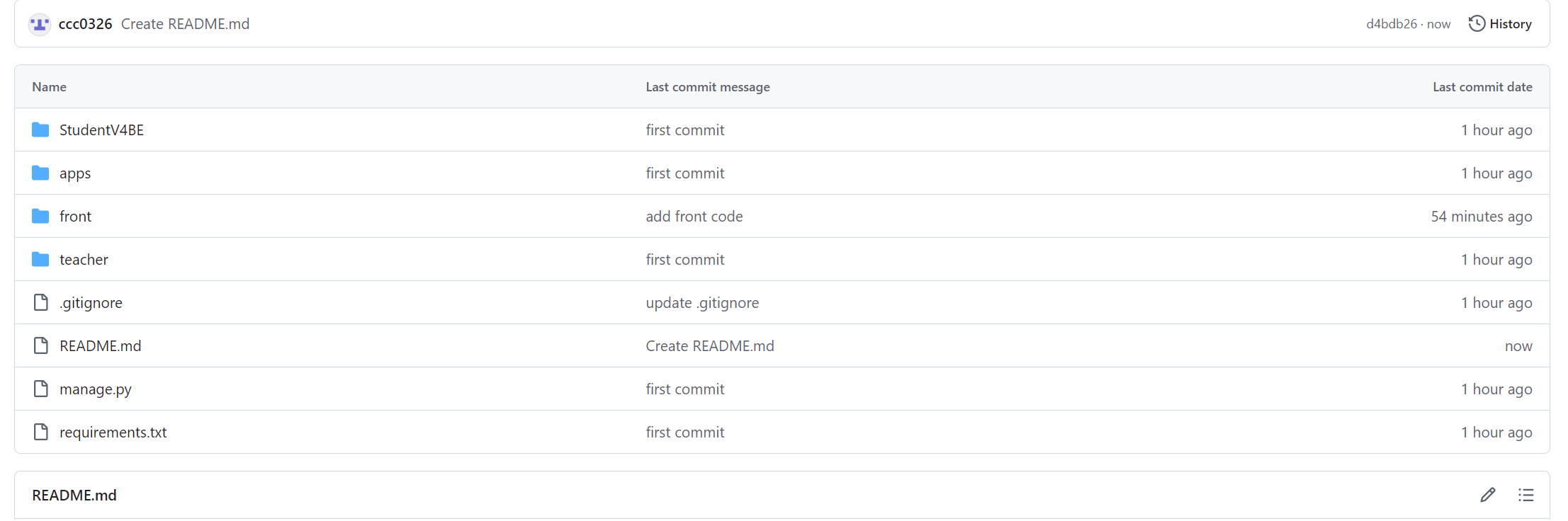The width and height of the screenshot is (1568, 521).
Task: Open the README.md file link
Action: 100,346
